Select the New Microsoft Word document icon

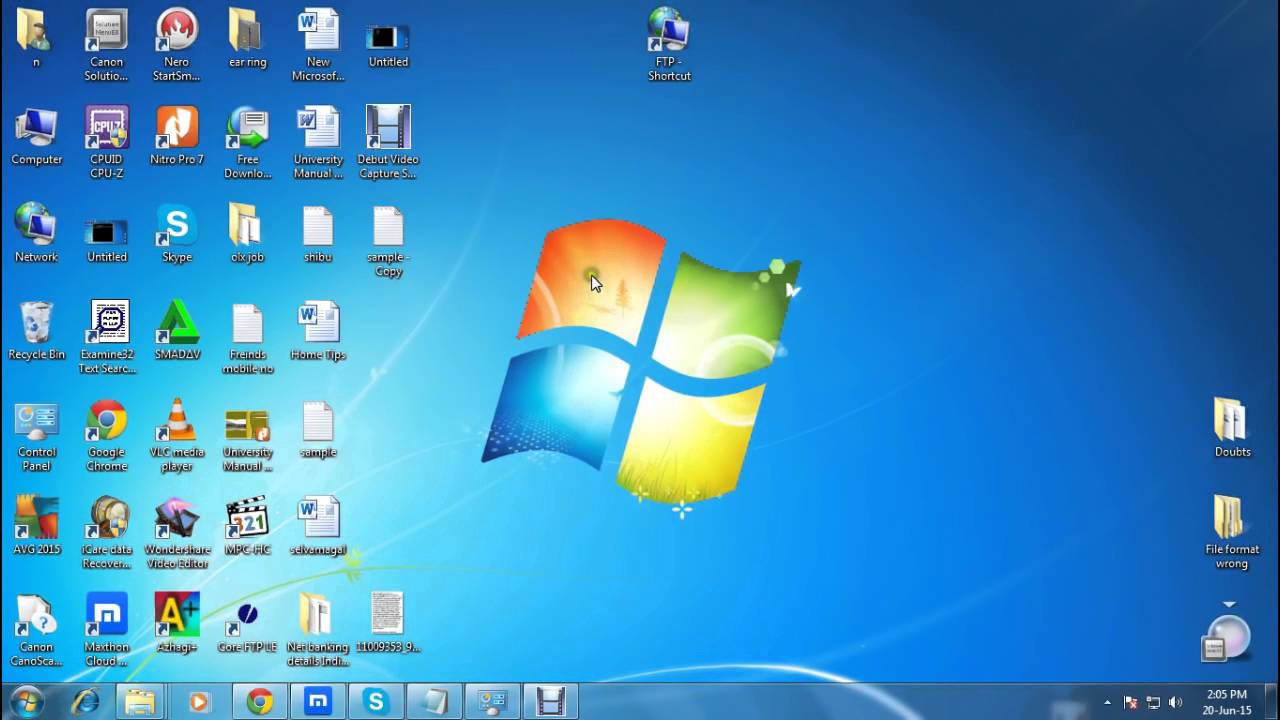pos(318,45)
